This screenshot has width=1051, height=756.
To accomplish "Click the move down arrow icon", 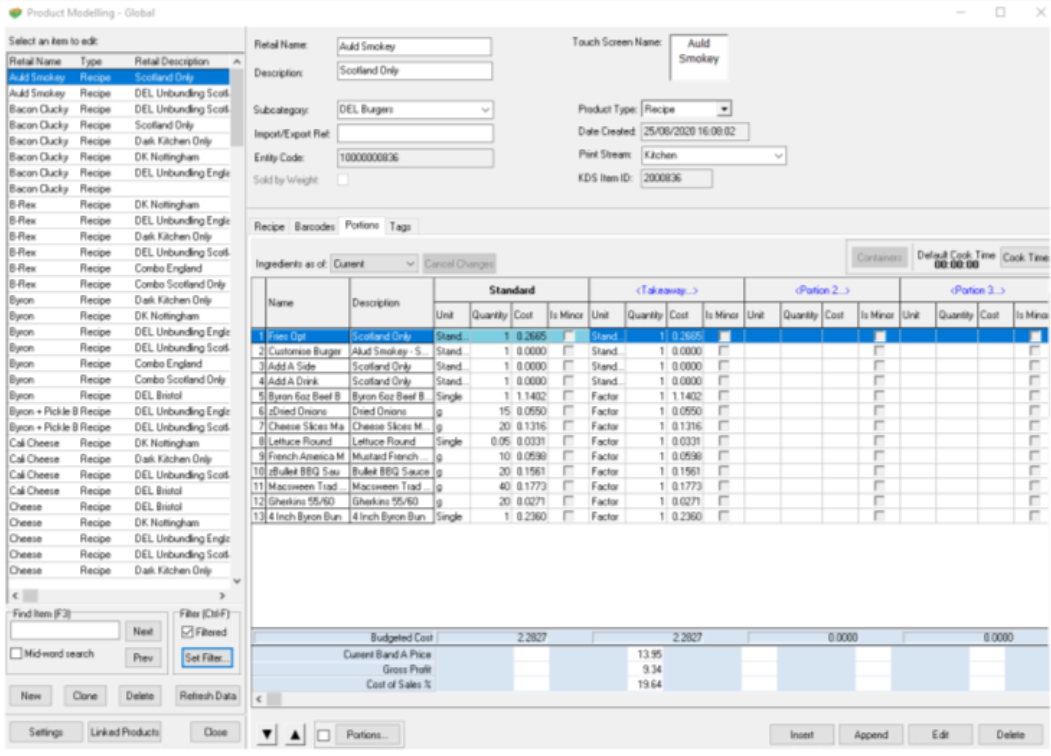I will (266, 735).
